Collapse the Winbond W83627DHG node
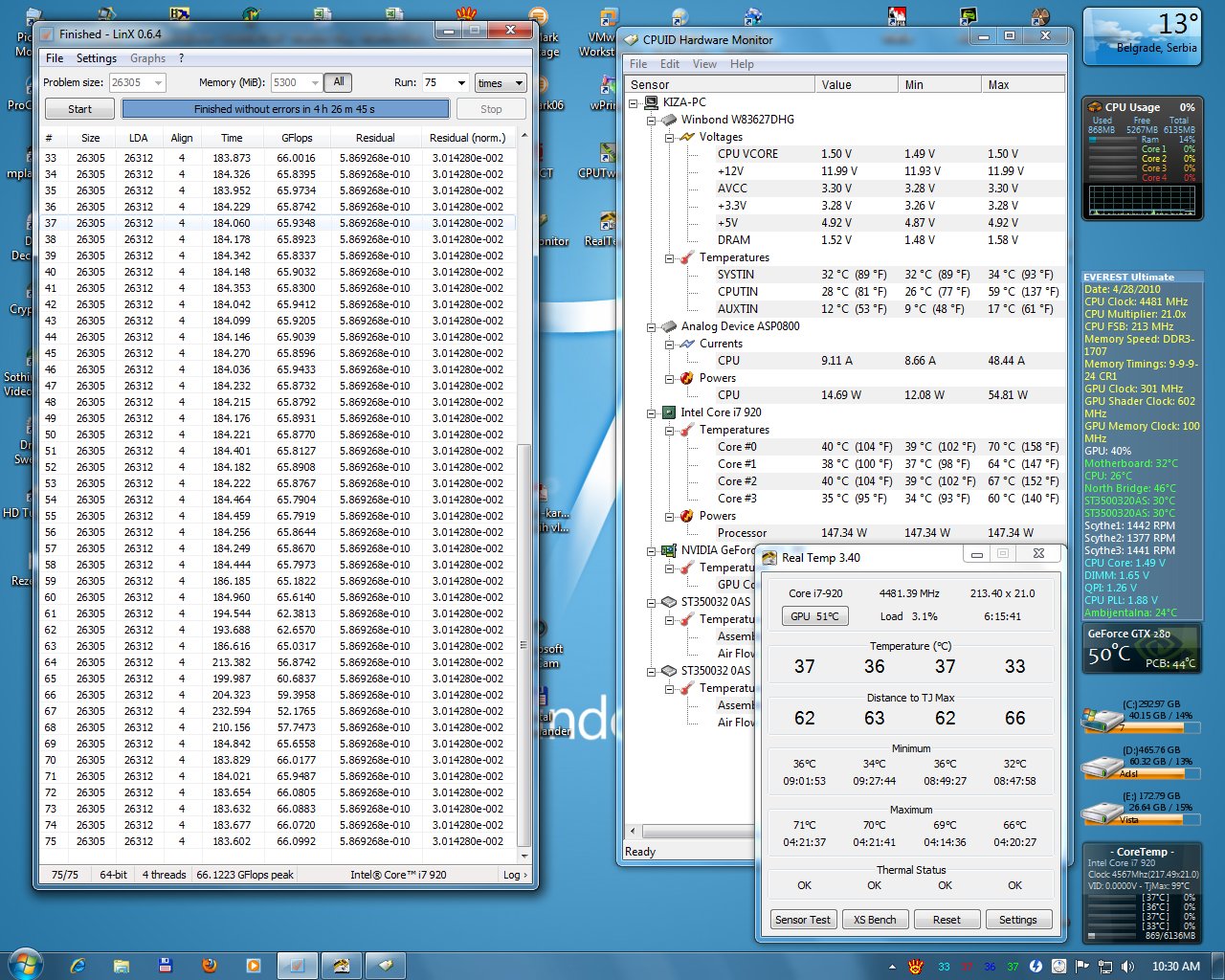Screen dimensions: 1225x980 point(651,120)
